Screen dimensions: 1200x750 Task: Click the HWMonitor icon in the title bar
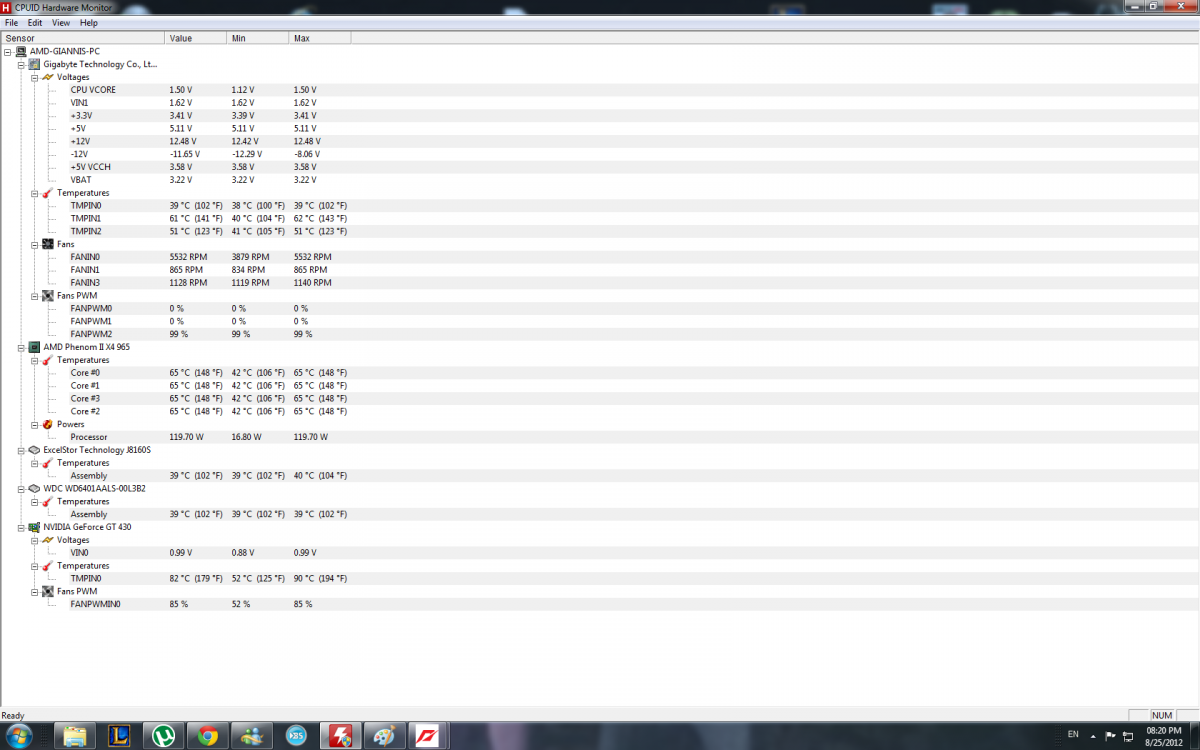[x=7, y=7]
